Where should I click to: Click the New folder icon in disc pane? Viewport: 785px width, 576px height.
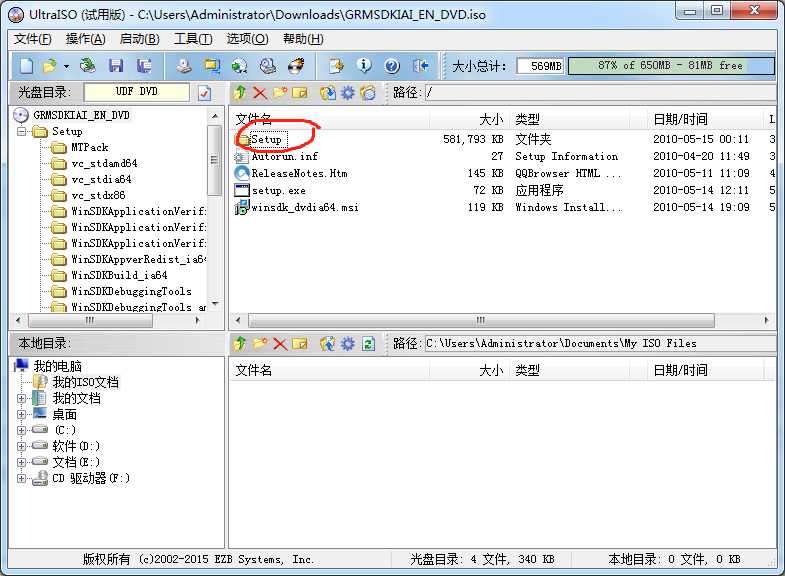pyautogui.click(x=280, y=93)
